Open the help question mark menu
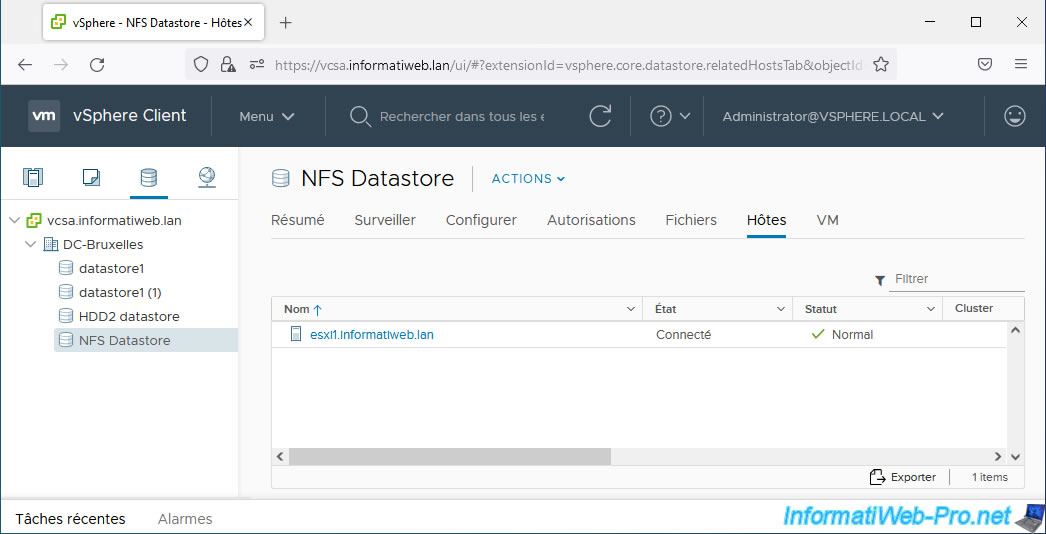 pos(661,116)
